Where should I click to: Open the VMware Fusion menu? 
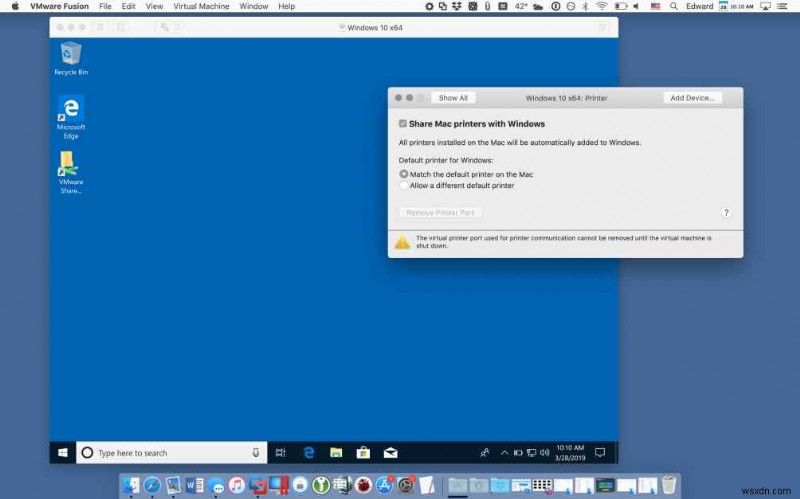(x=59, y=6)
